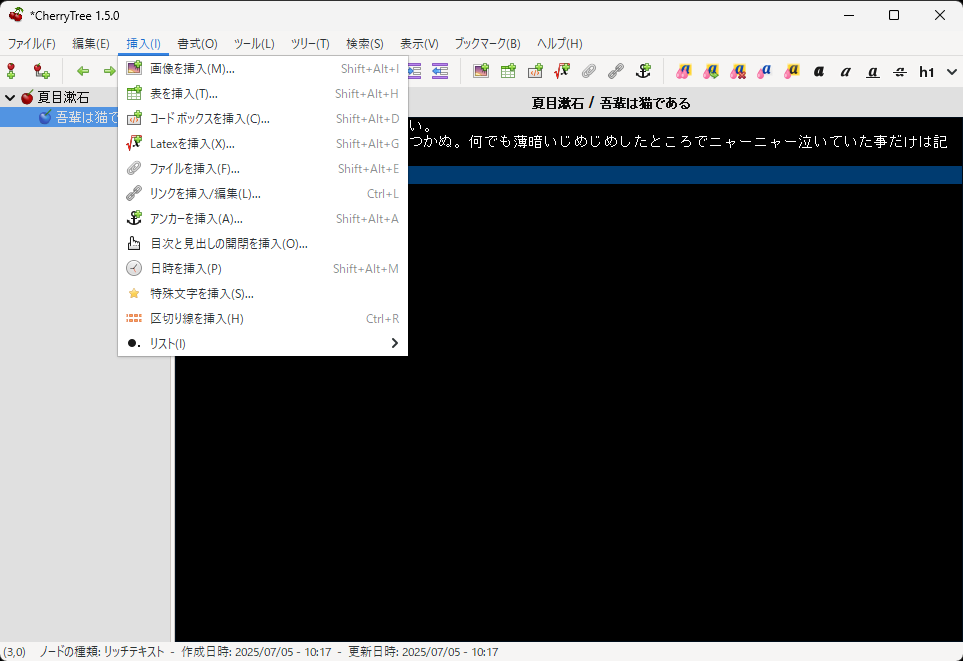Click the toolbar insert image icon
Viewport: 963px width, 661px height.
(x=481, y=71)
